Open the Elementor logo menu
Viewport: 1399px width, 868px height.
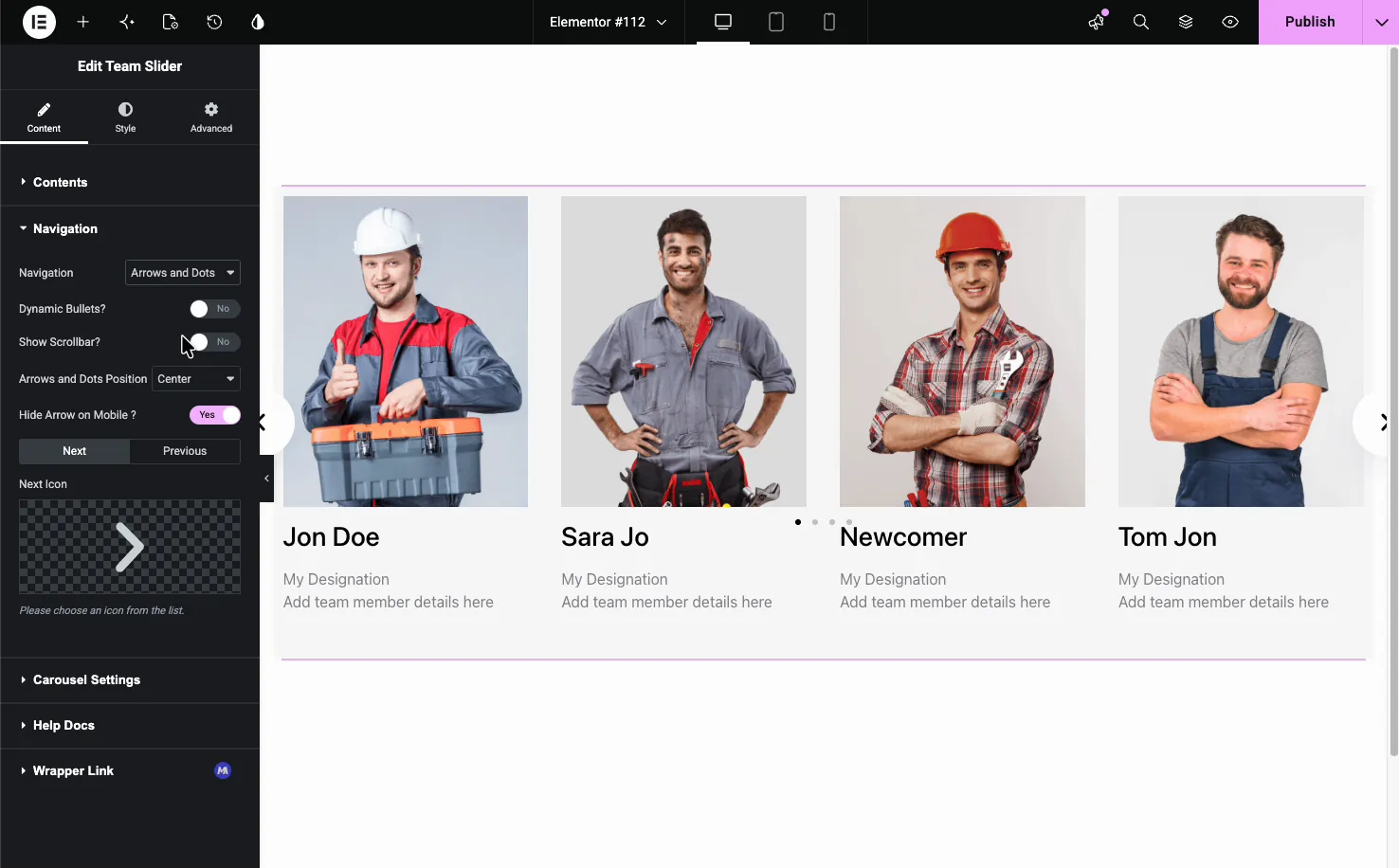click(39, 22)
